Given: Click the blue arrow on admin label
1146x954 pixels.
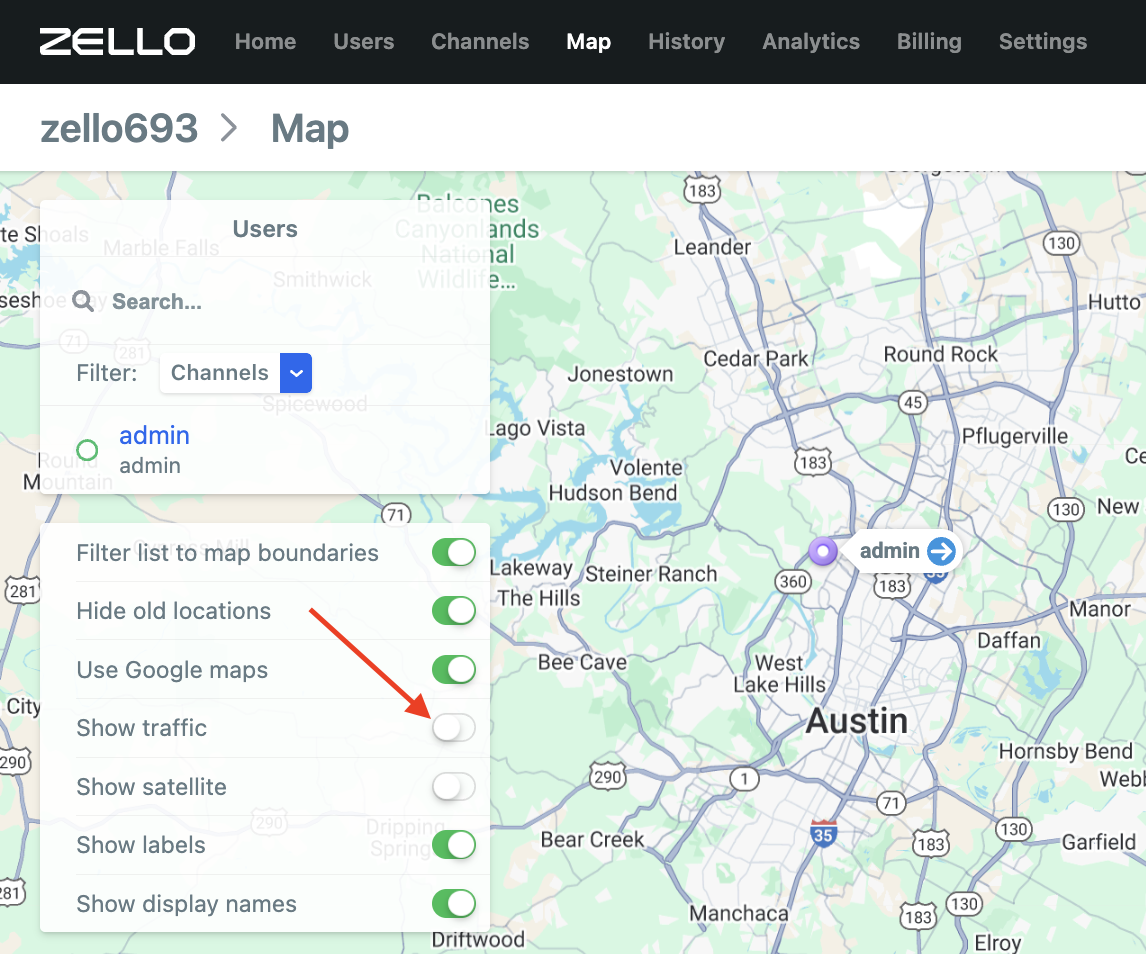Looking at the screenshot, I should click(941, 551).
